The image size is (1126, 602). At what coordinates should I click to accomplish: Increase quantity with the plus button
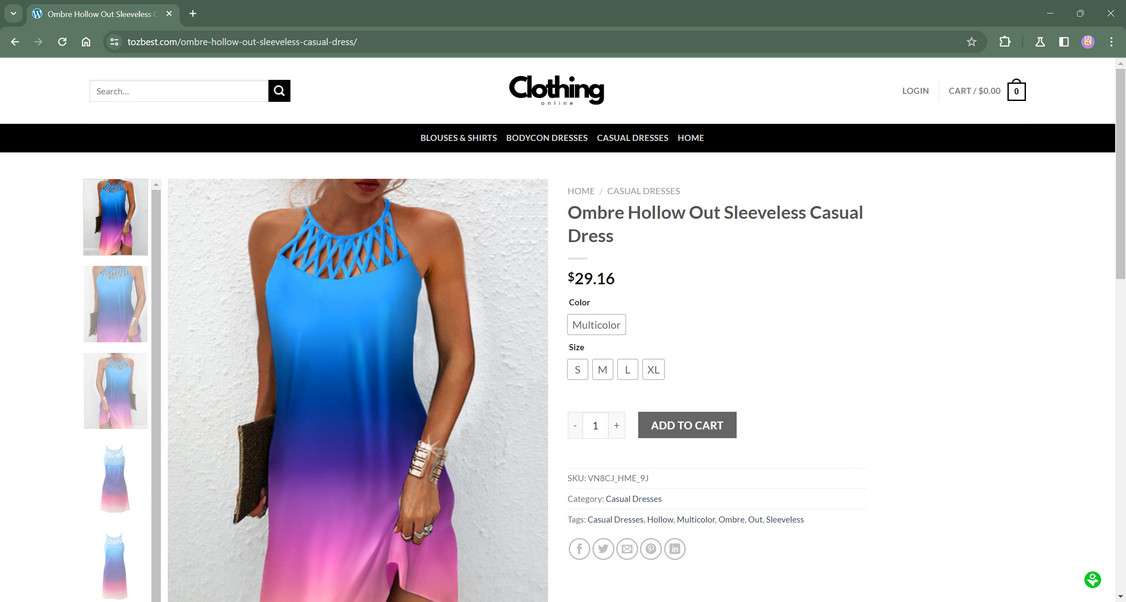tap(616, 425)
